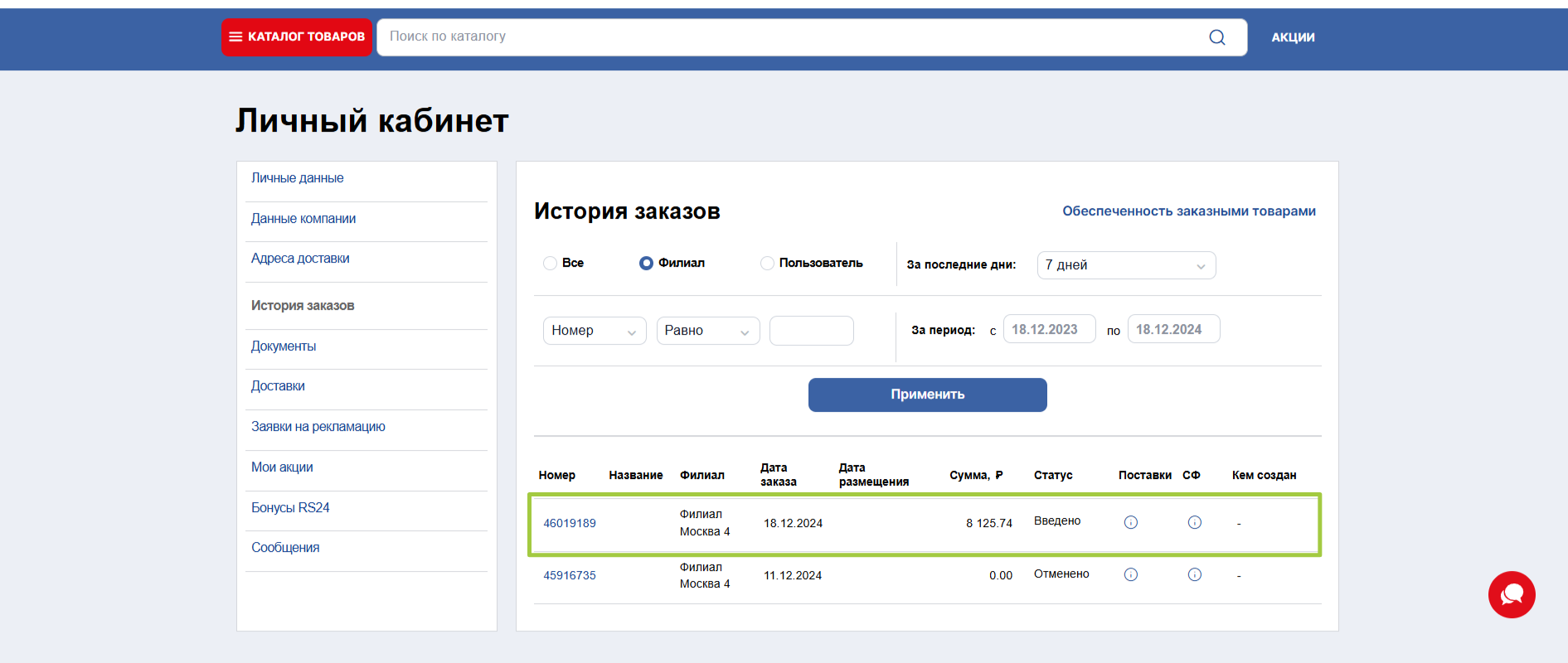Click Поставки info icon for order 45916735

(x=1131, y=574)
